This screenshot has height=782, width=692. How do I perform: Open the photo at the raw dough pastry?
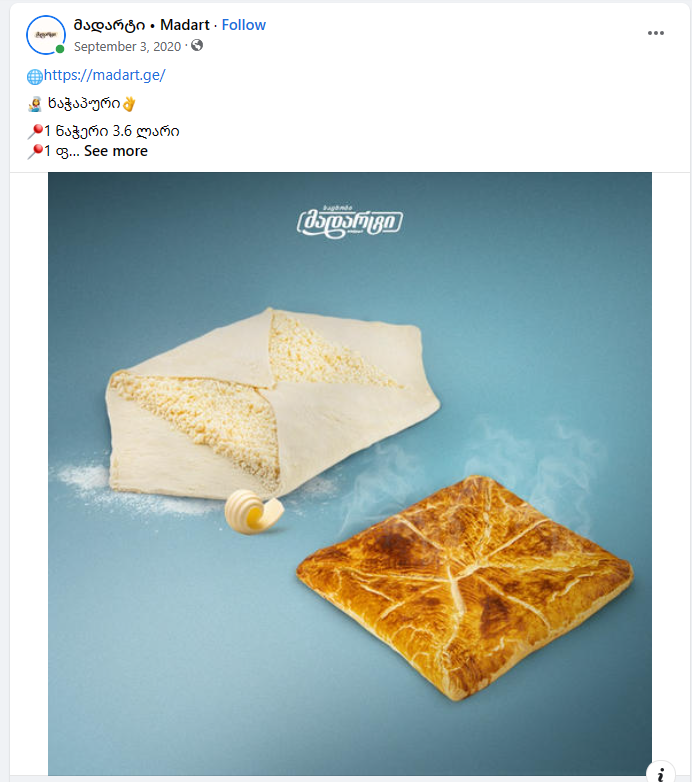(x=272, y=403)
